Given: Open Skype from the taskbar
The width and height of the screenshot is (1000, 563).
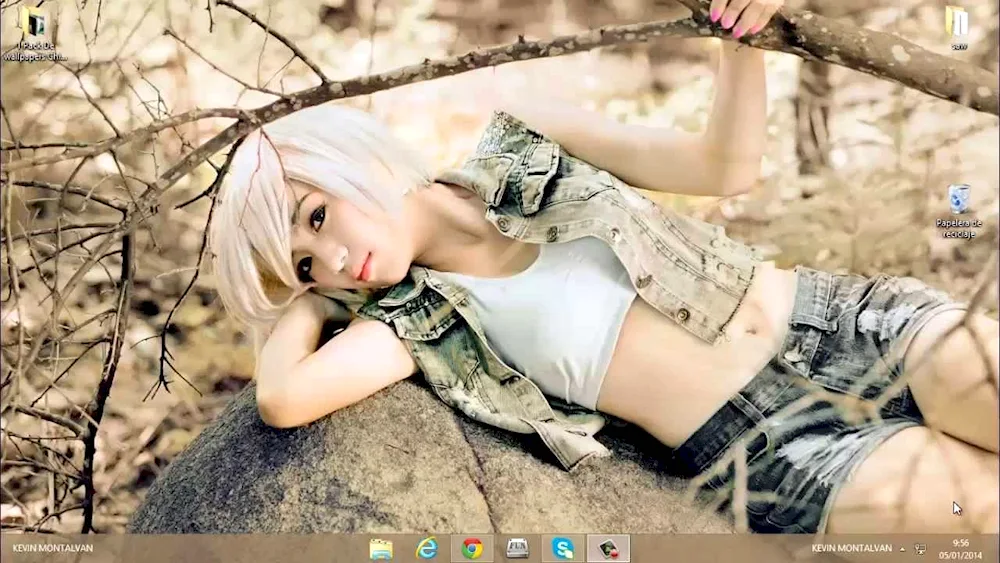Looking at the screenshot, I should [563, 548].
